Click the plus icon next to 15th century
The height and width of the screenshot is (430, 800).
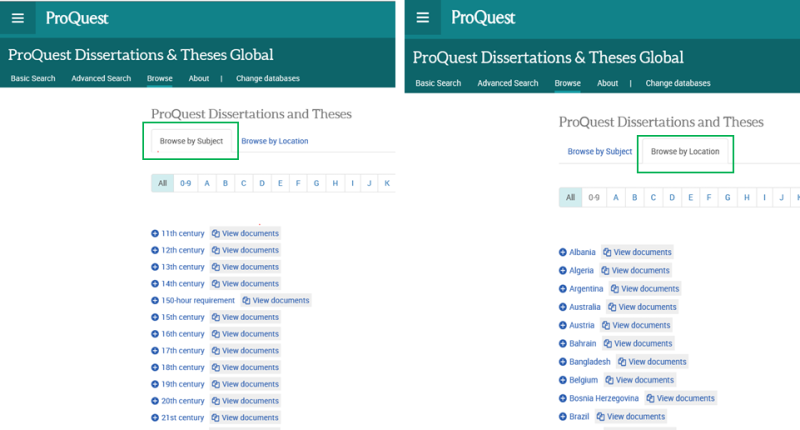click(155, 317)
